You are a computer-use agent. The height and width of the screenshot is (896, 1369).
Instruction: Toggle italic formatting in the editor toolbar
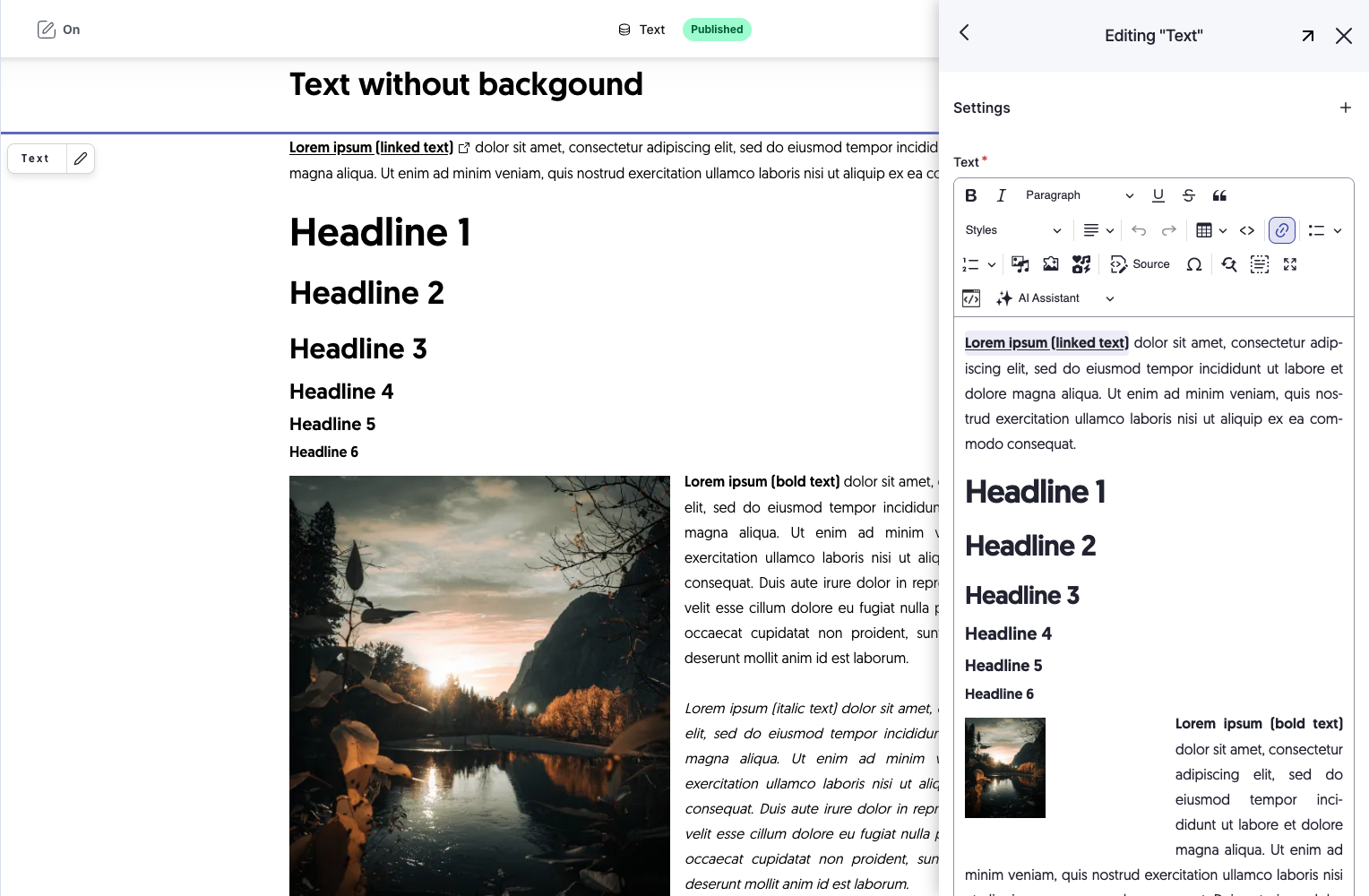(x=1002, y=195)
